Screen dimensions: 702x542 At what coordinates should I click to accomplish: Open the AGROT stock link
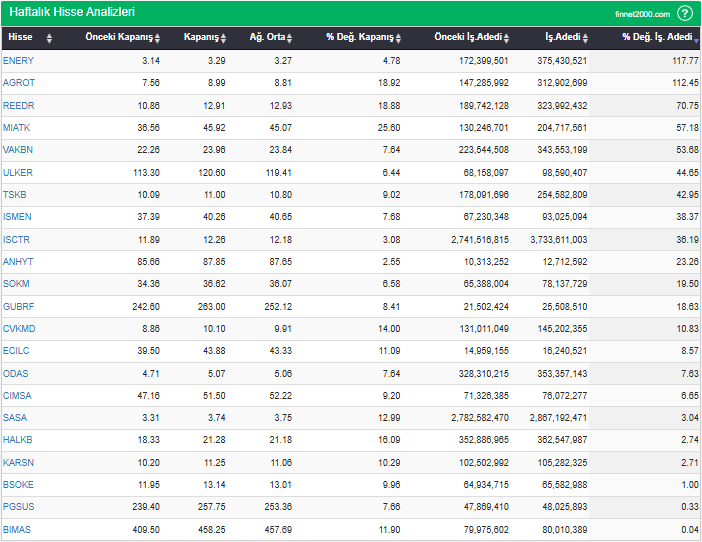click(19, 83)
